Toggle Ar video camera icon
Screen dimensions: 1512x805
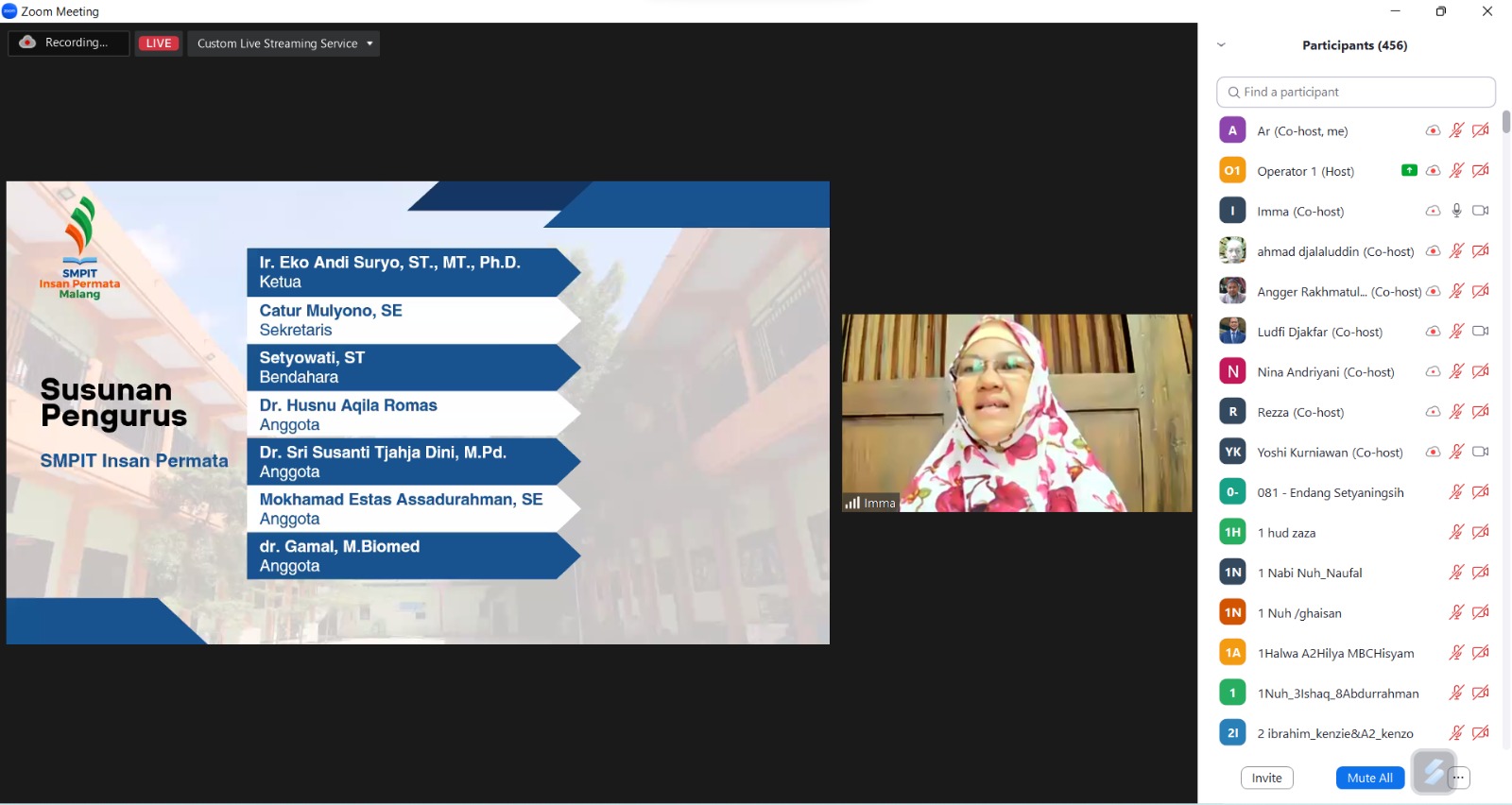(1481, 130)
